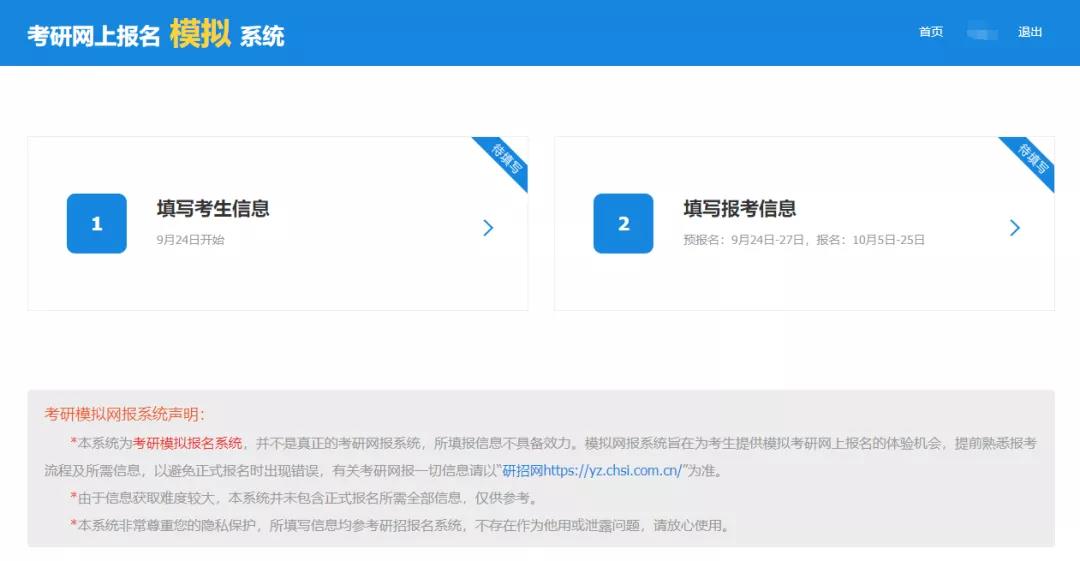Click the yellow 模拟 word in header
The height and width of the screenshot is (561, 1080).
point(200,34)
